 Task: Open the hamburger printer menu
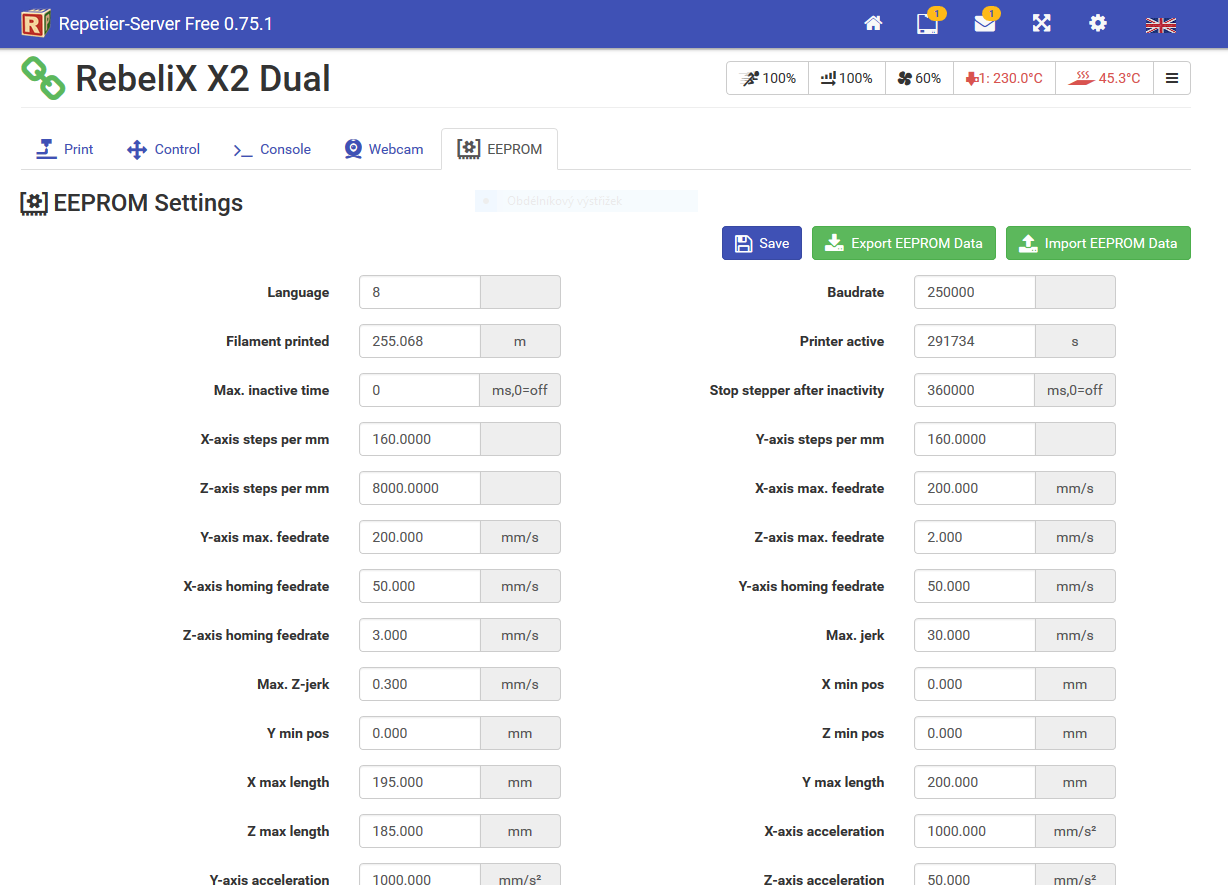(x=1172, y=78)
